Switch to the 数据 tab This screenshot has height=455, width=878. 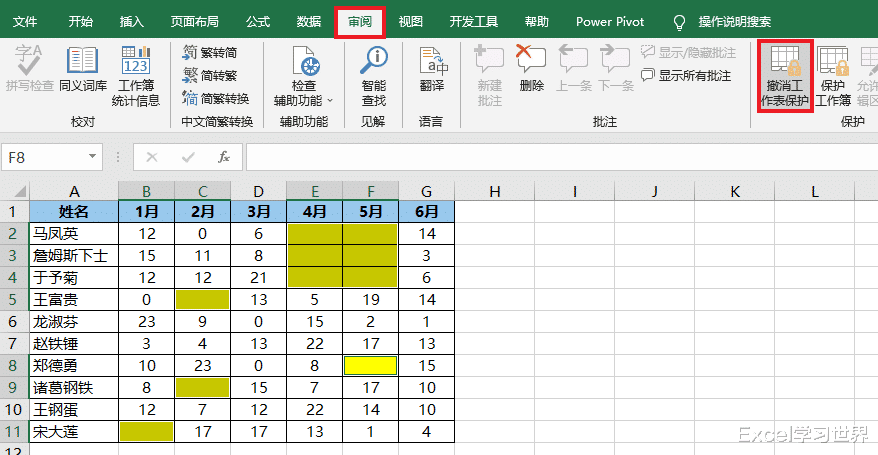[309, 22]
